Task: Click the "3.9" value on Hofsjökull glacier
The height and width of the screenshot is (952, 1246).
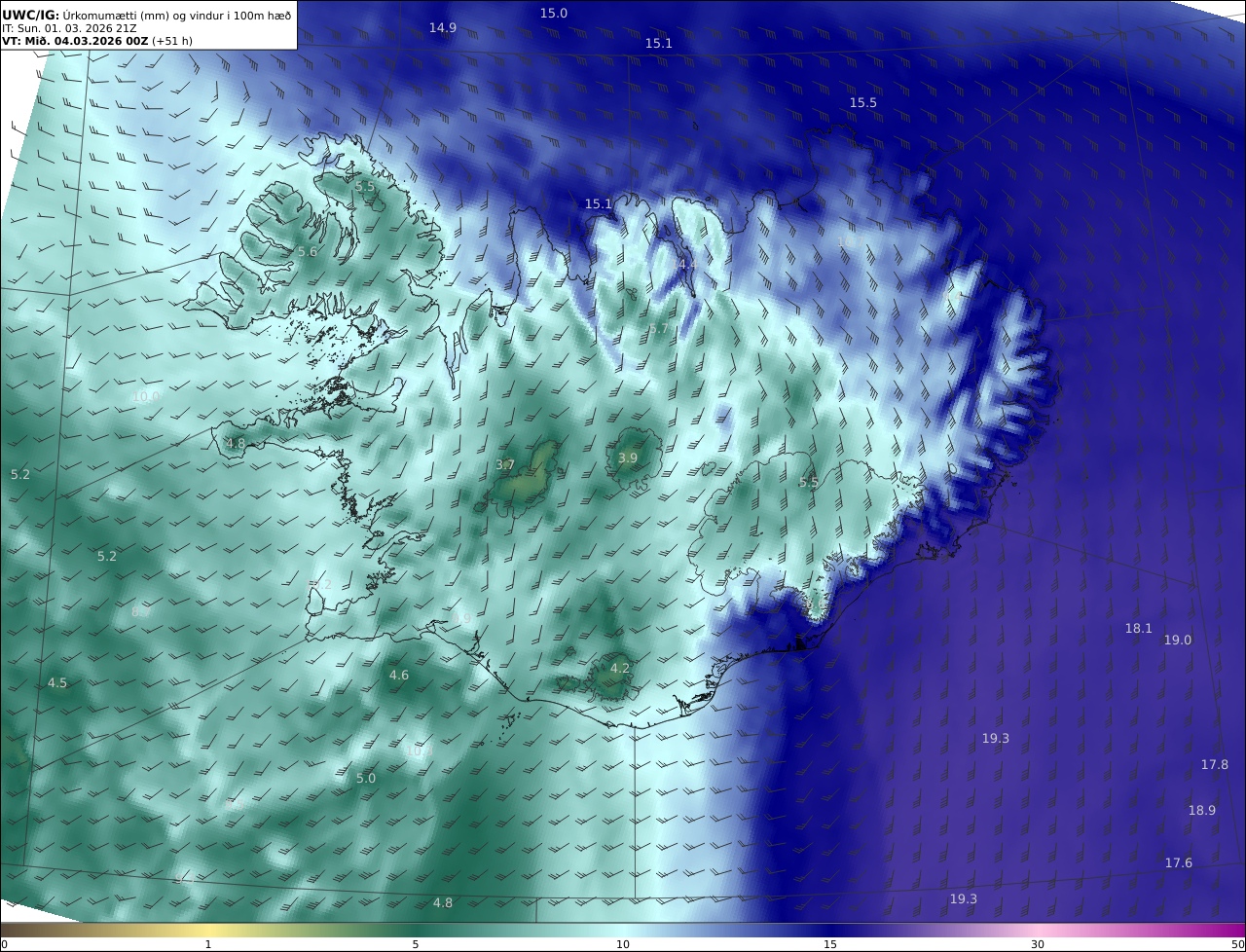Action: tap(628, 458)
